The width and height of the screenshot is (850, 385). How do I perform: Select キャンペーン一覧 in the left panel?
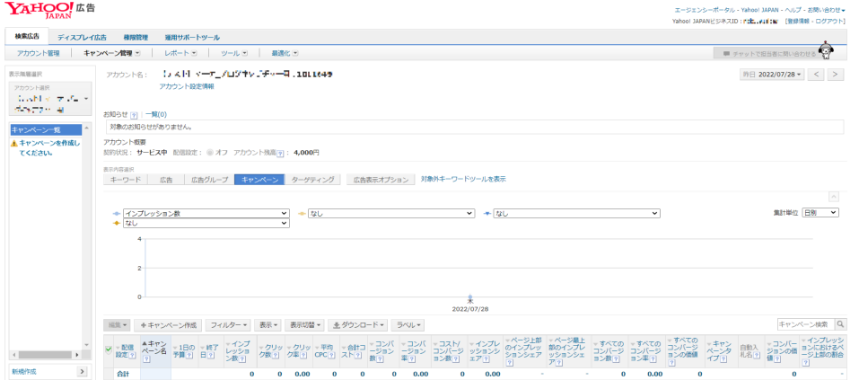(x=46, y=130)
